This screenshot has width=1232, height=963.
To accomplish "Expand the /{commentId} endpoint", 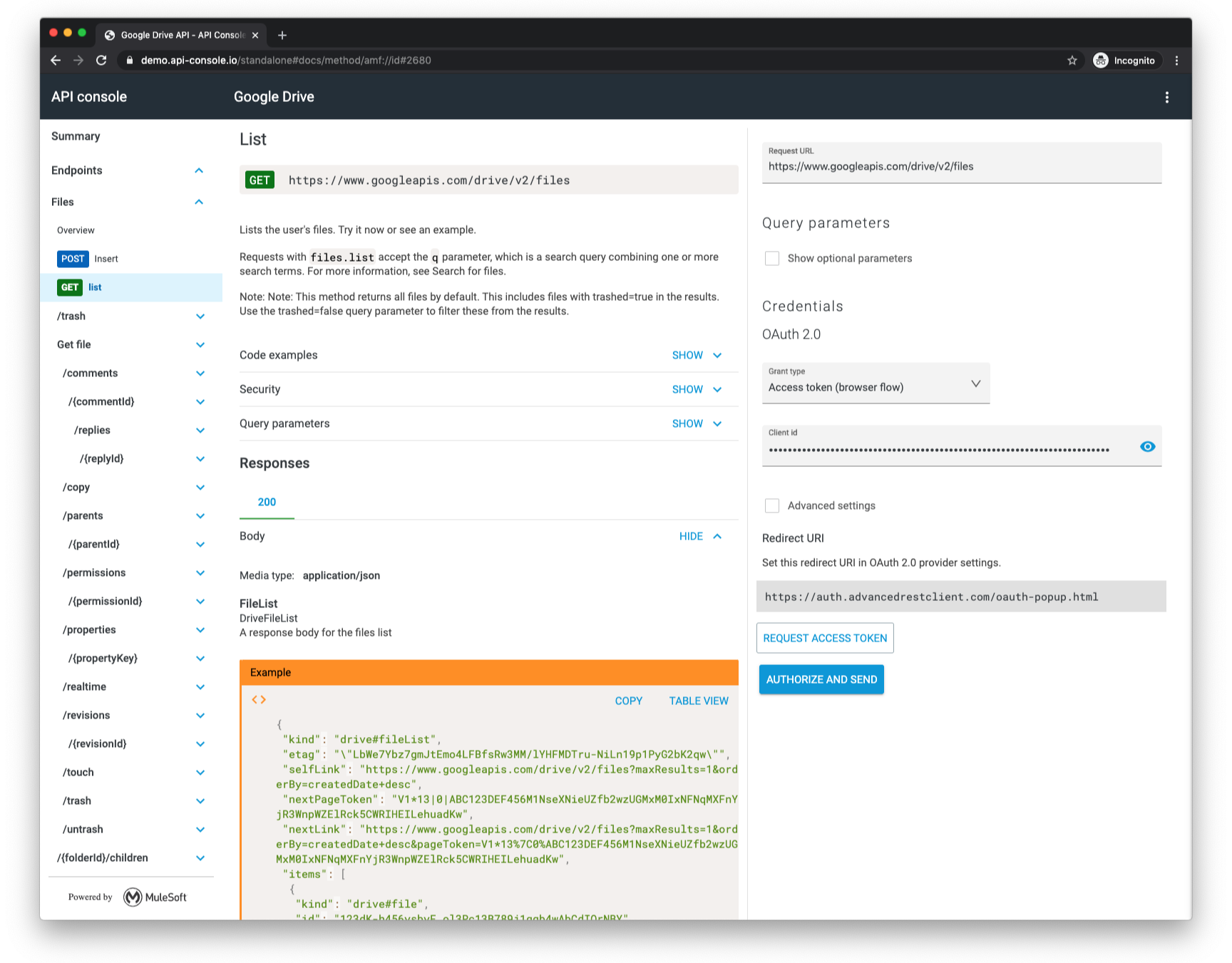I will point(200,401).
